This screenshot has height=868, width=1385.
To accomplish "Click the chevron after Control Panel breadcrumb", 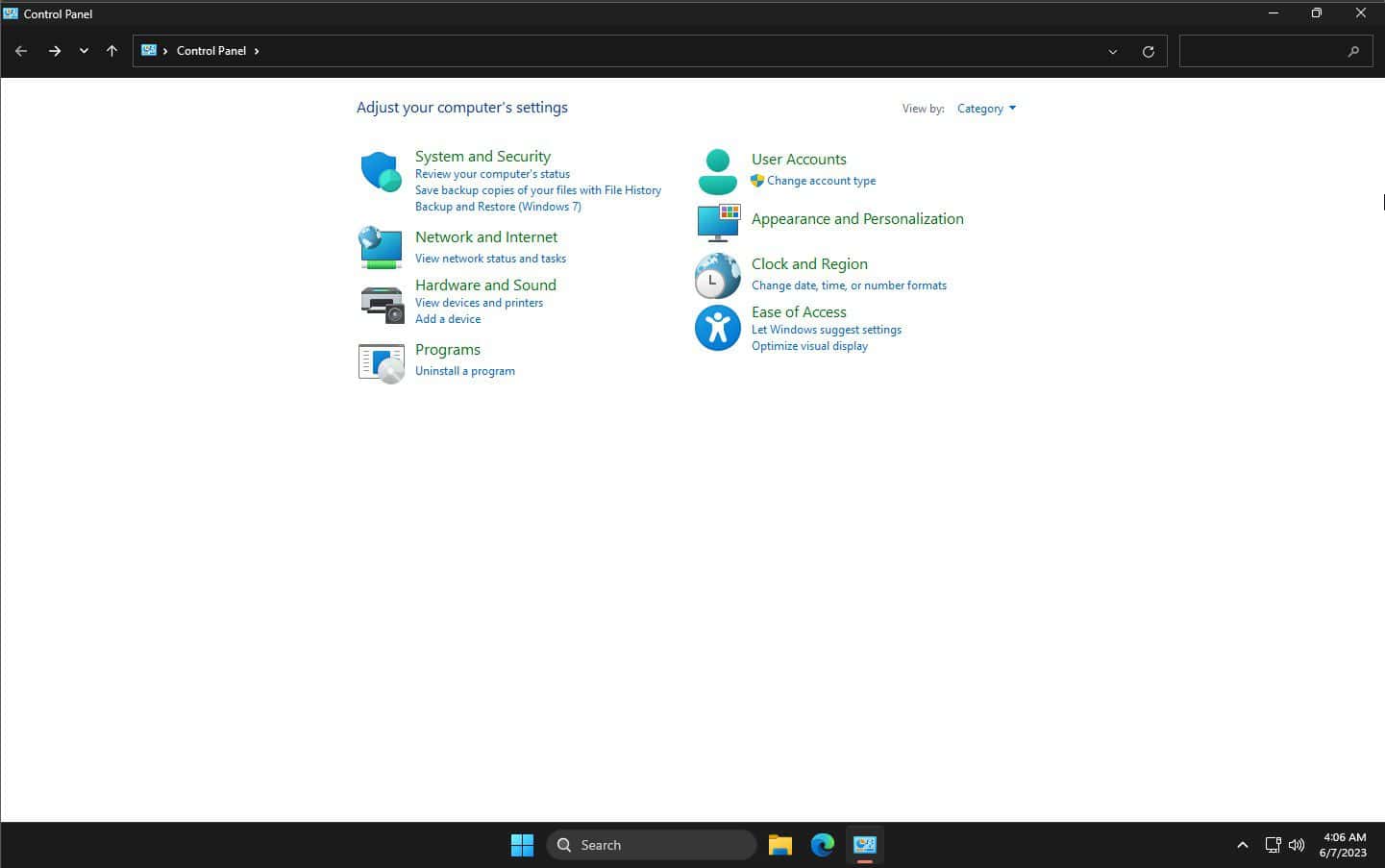I will coord(257,51).
